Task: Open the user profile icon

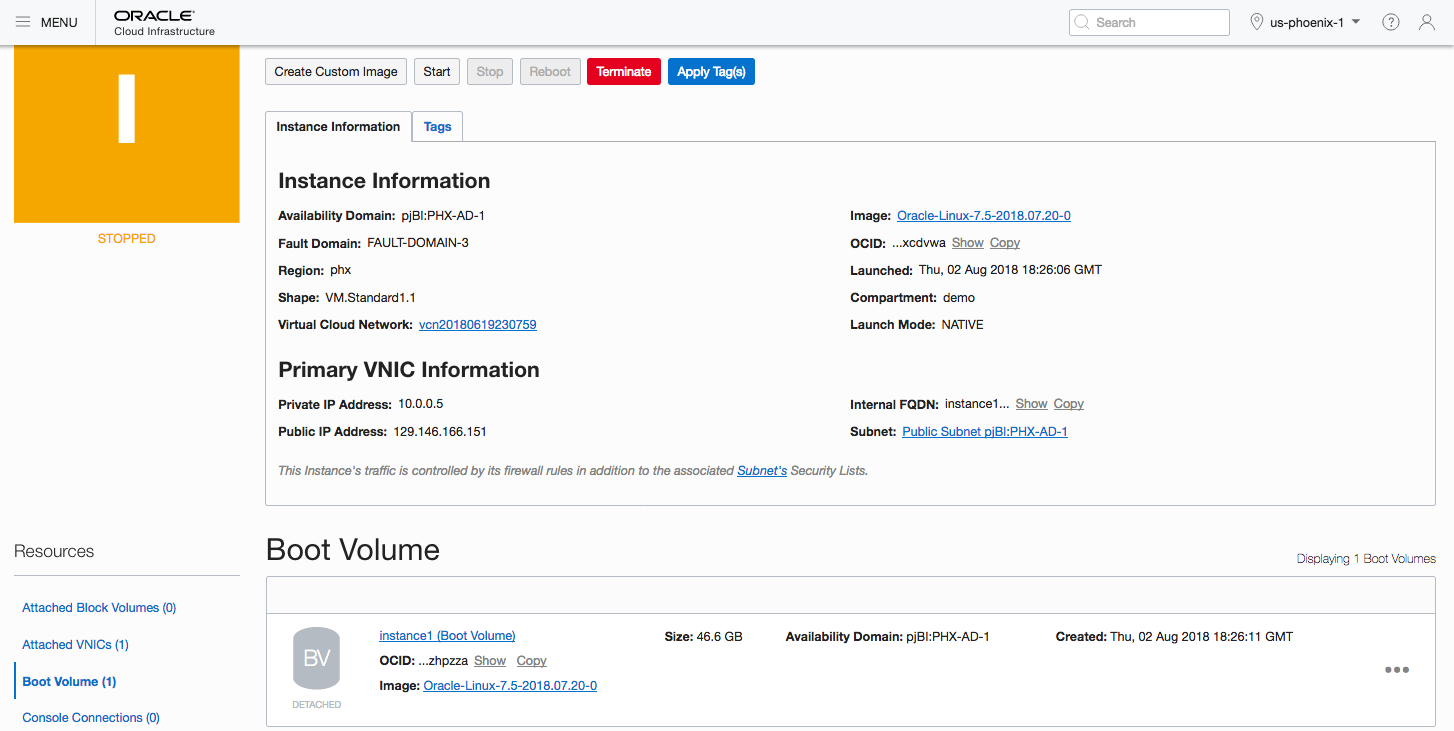Action: (1427, 22)
